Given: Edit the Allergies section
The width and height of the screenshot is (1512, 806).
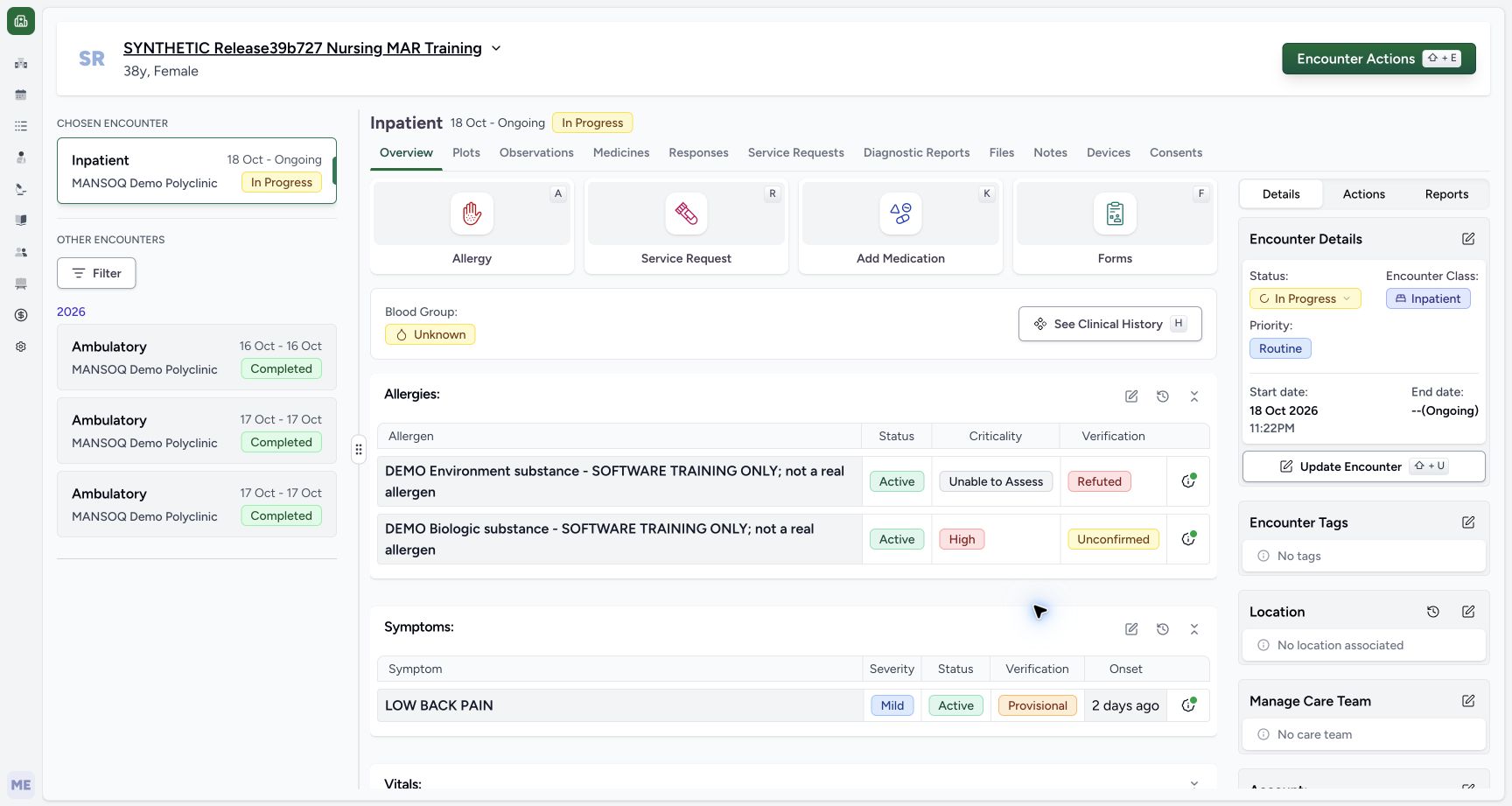Looking at the screenshot, I should coord(1131,396).
